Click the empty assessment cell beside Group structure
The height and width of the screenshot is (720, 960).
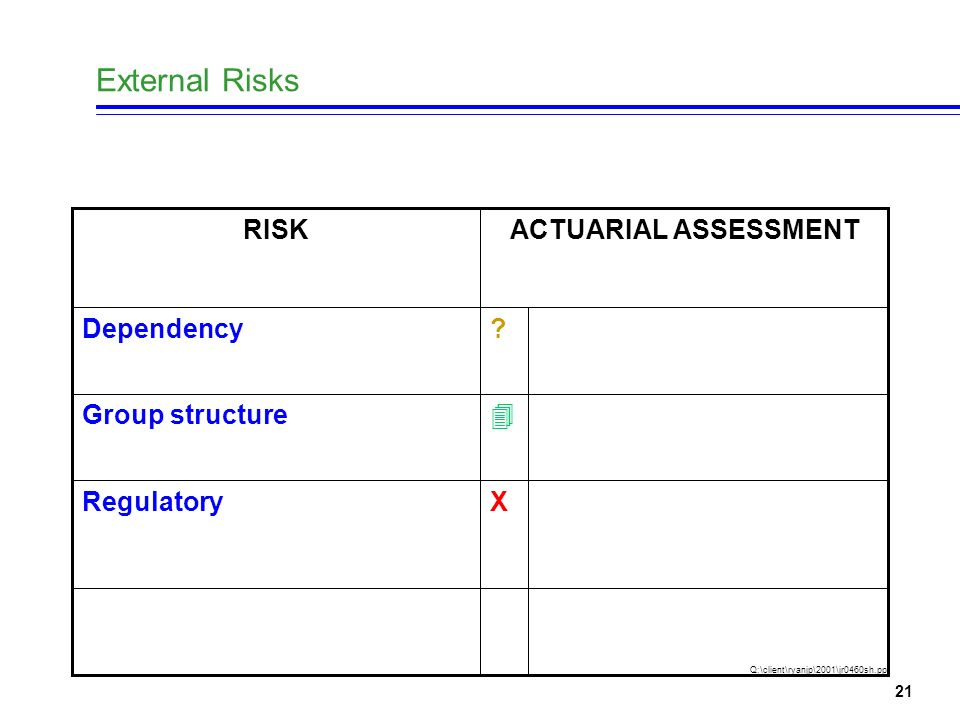(x=708, y=437)
